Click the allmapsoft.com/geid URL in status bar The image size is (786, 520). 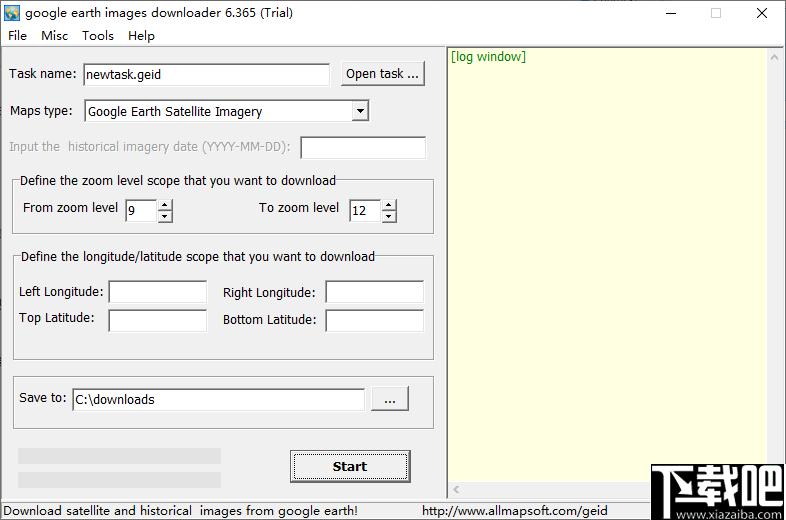pos(515,510)
